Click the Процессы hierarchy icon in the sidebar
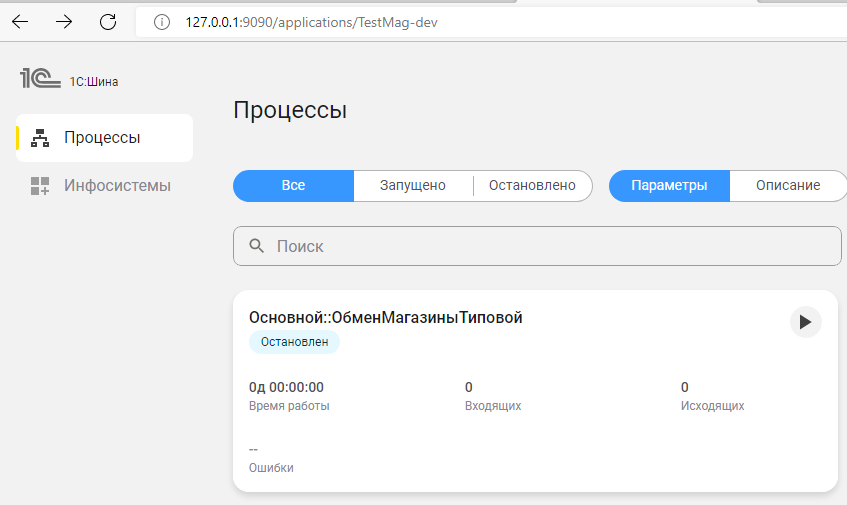Screen dimensions: 847x505 pyautogui.click(x=40, y=138)
